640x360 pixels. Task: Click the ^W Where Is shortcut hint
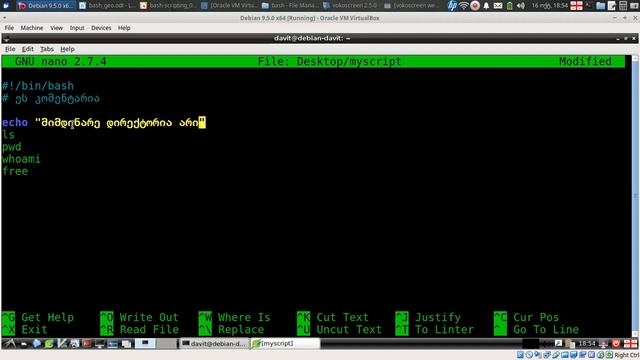pyautogui.click(x=235, y=317)
